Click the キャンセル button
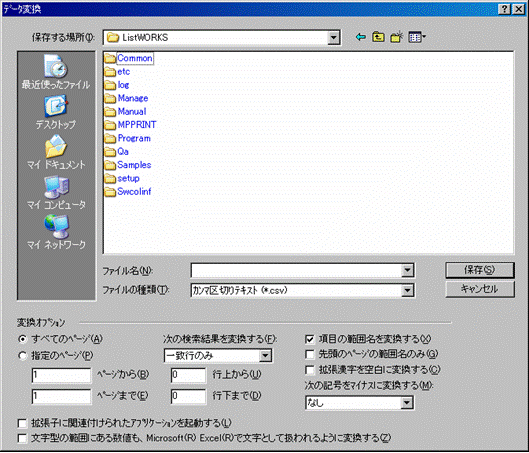 click(479, 289)
